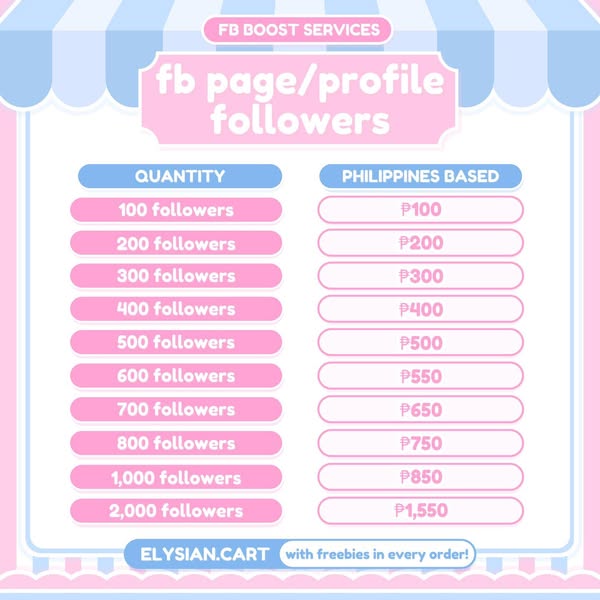Image resolution: width=600 pixels, height=600 pixels.
Task: Click the ₱650 price box
Action: pos(420,409)
